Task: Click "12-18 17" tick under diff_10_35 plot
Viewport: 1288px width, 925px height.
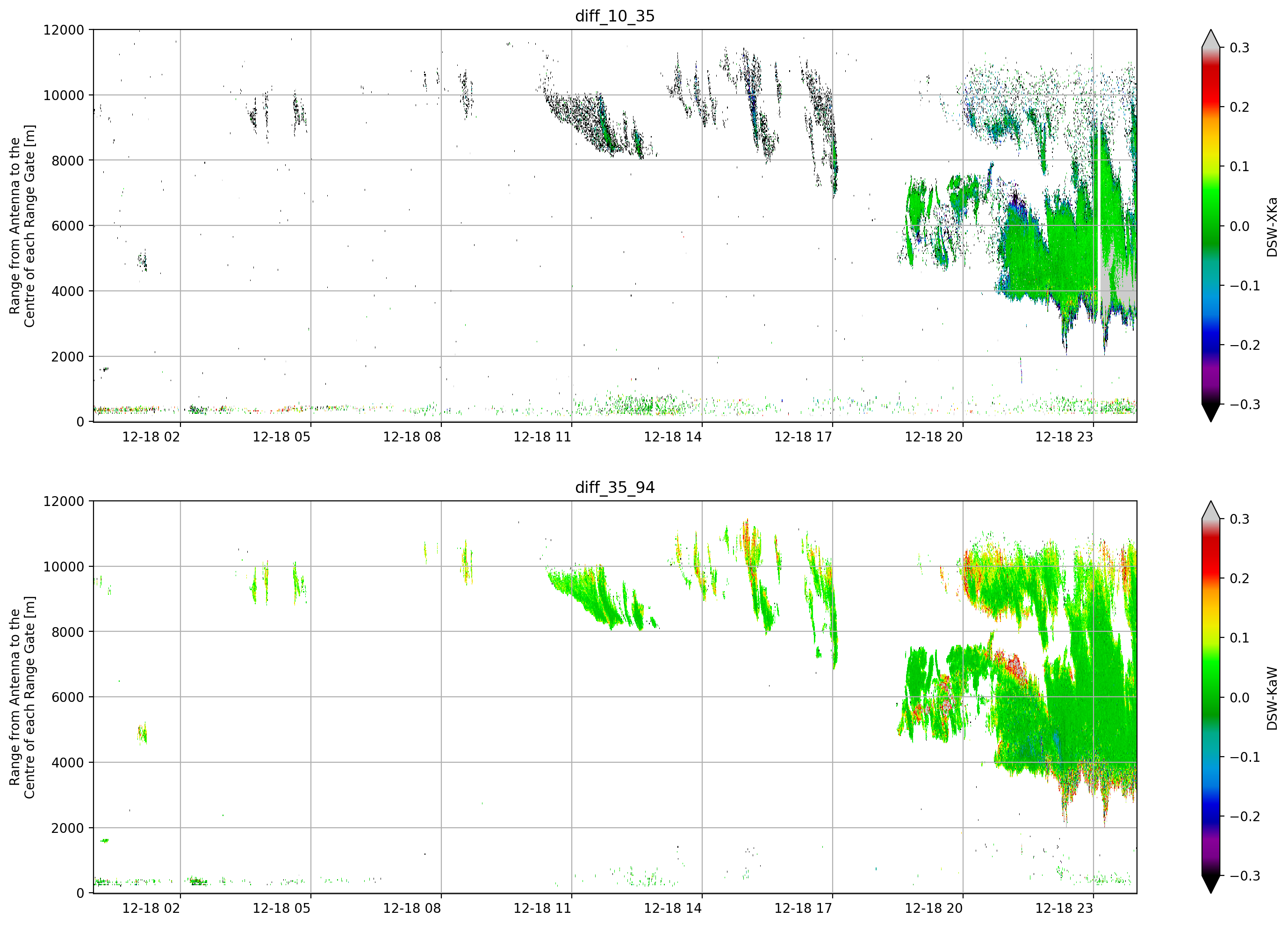Action: click(x=804, y=437)
